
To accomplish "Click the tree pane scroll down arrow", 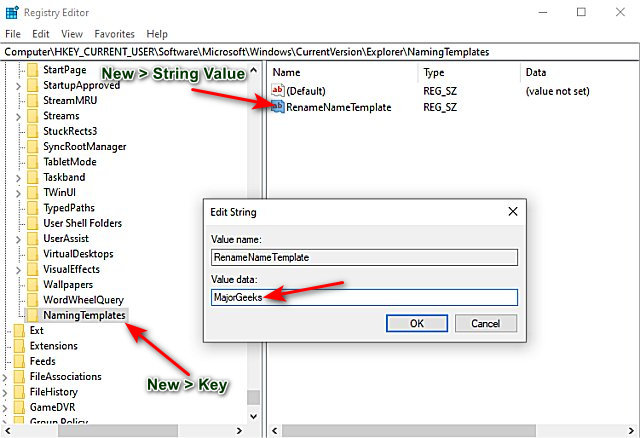I will (253, 417).
